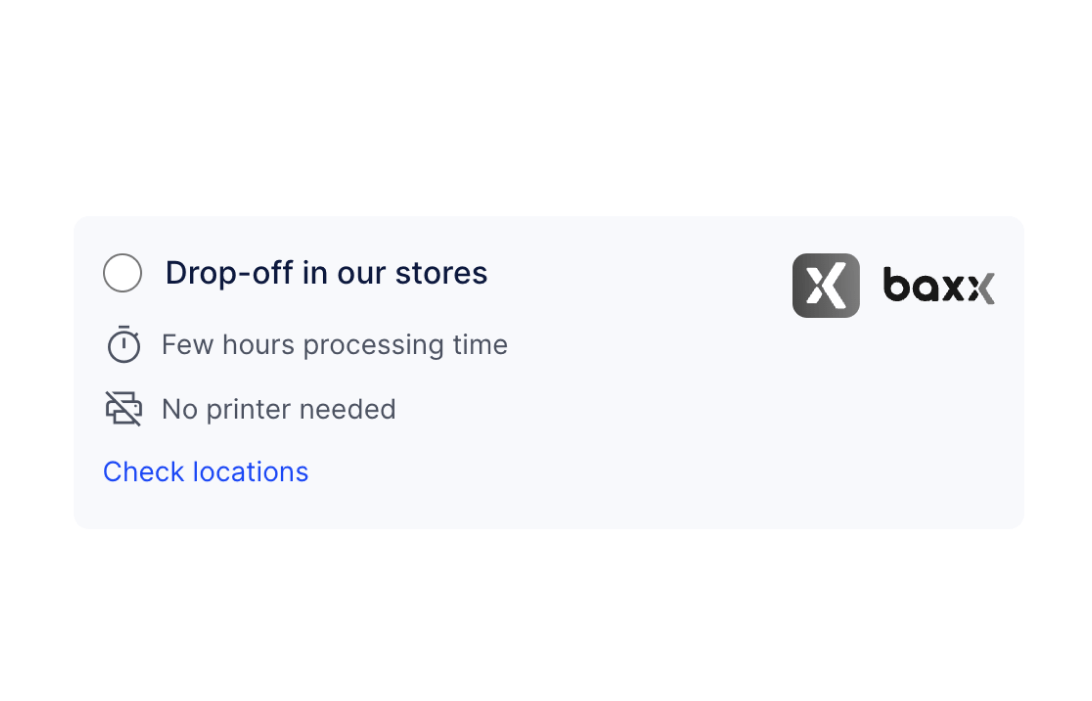This screenshot has width=1092, height=701.
Task: Click the crossed-out printer icon
Action: (124, 409)
